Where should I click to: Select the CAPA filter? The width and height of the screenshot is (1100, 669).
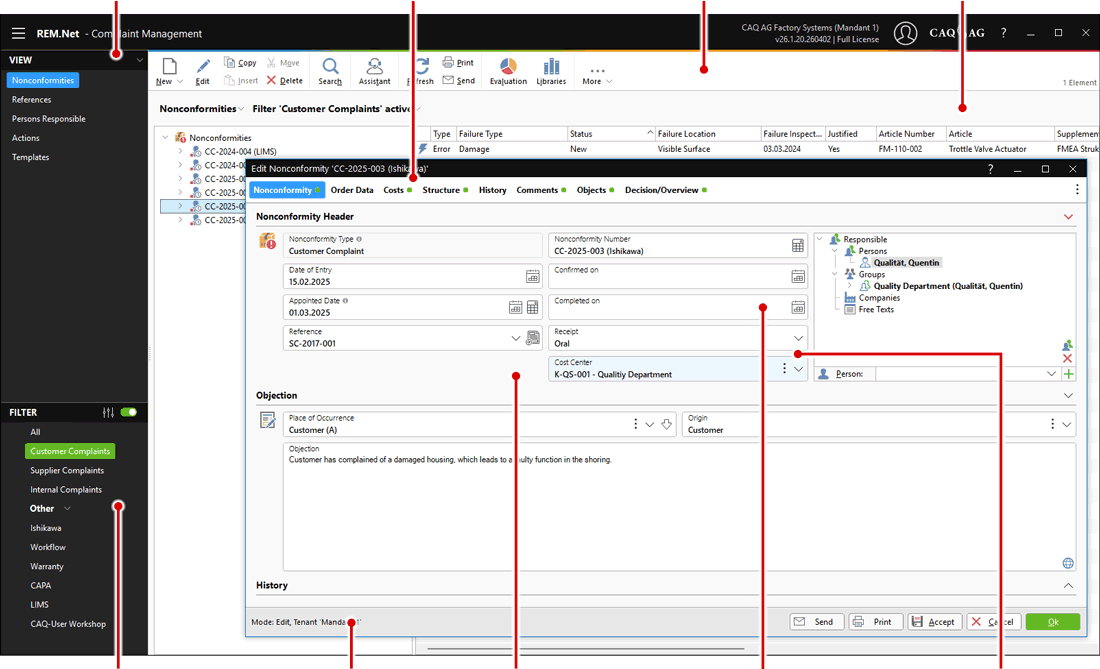41,586
